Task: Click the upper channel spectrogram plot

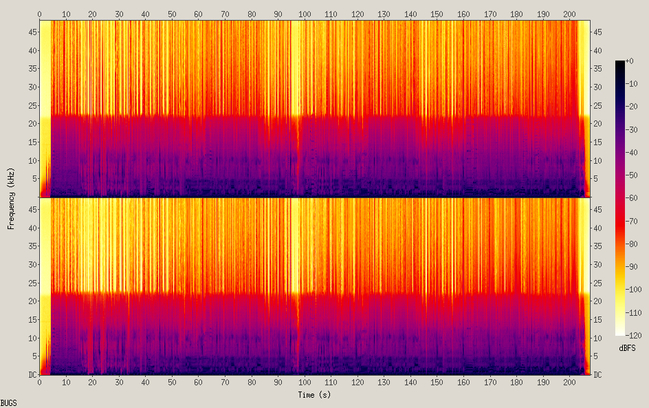Action: click(x=315, y=109)
